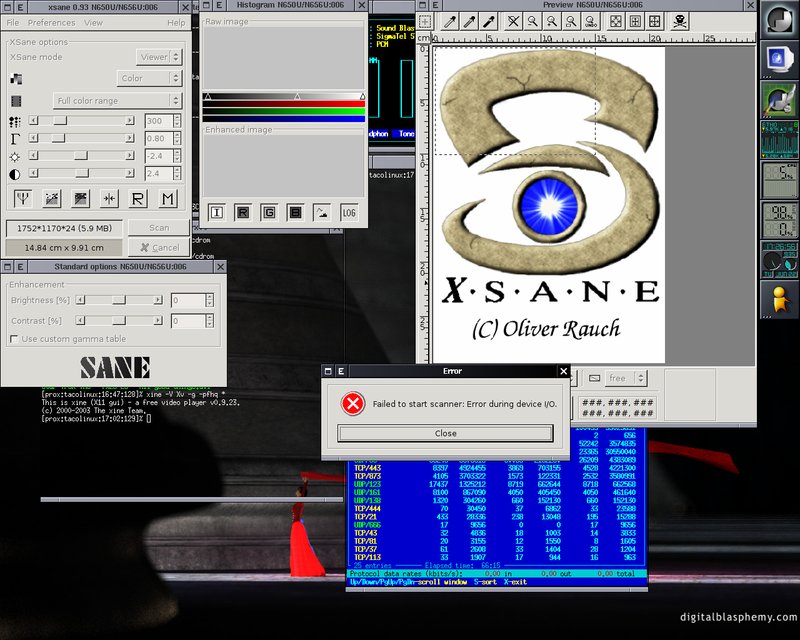Click the GNUstep paintbrush dock icon

coord(779,99)
